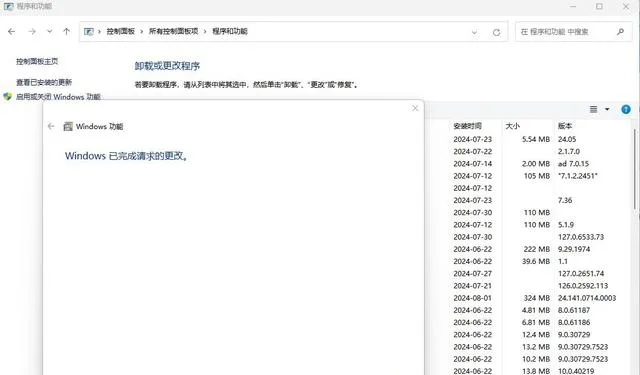640x375 pixels.
Task: Sort by 版本 column header
Action: tap(565, 126)
